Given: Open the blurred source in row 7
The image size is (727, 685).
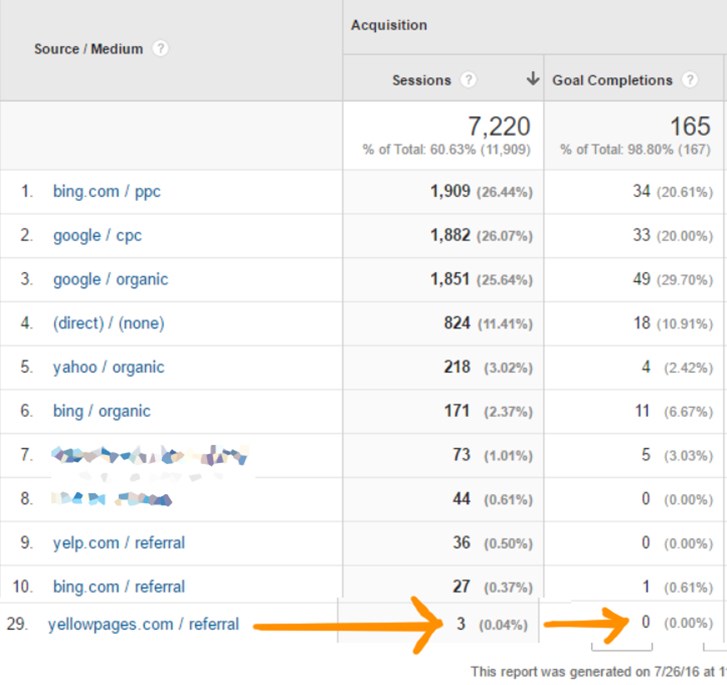Looking at the screenshot, I should click(148, 456).
